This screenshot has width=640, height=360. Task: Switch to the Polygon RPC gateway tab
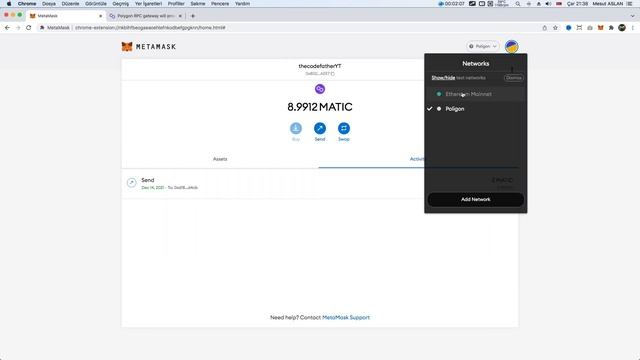click(x=145, y=16)
